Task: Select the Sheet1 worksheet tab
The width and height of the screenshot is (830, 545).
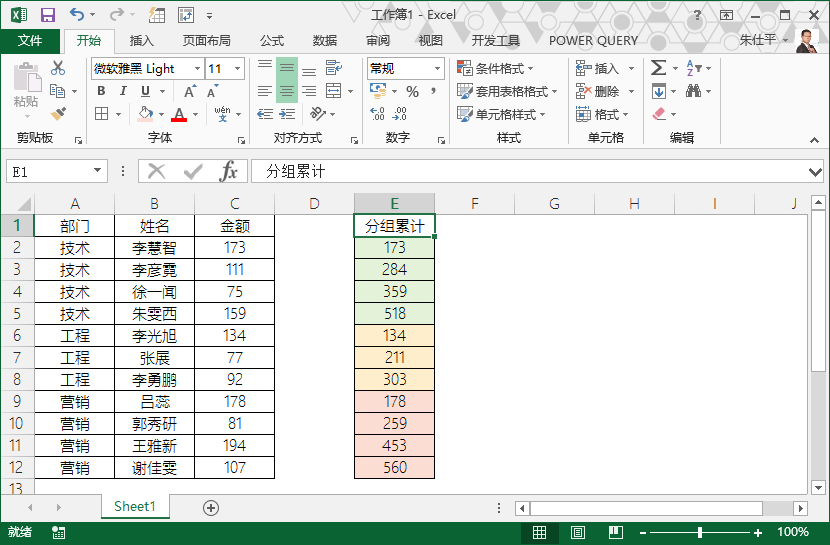Action: 134,507
